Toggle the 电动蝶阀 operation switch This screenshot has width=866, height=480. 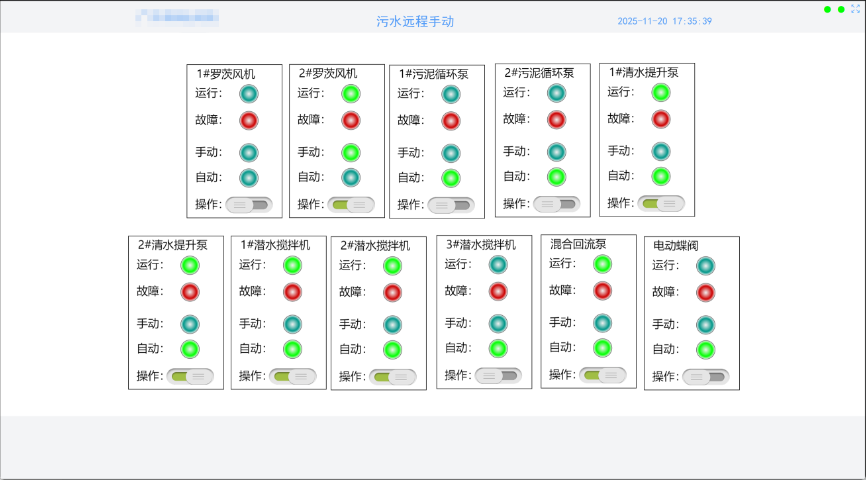click(x=706, y=377)
